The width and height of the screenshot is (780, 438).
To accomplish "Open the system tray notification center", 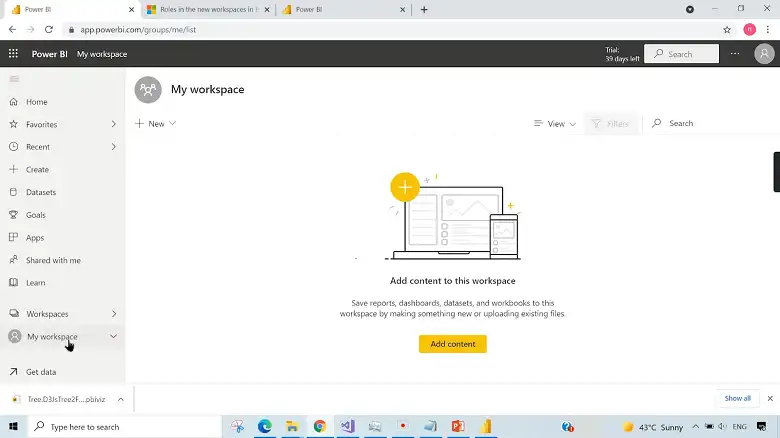I will click(x=762, y=427).
